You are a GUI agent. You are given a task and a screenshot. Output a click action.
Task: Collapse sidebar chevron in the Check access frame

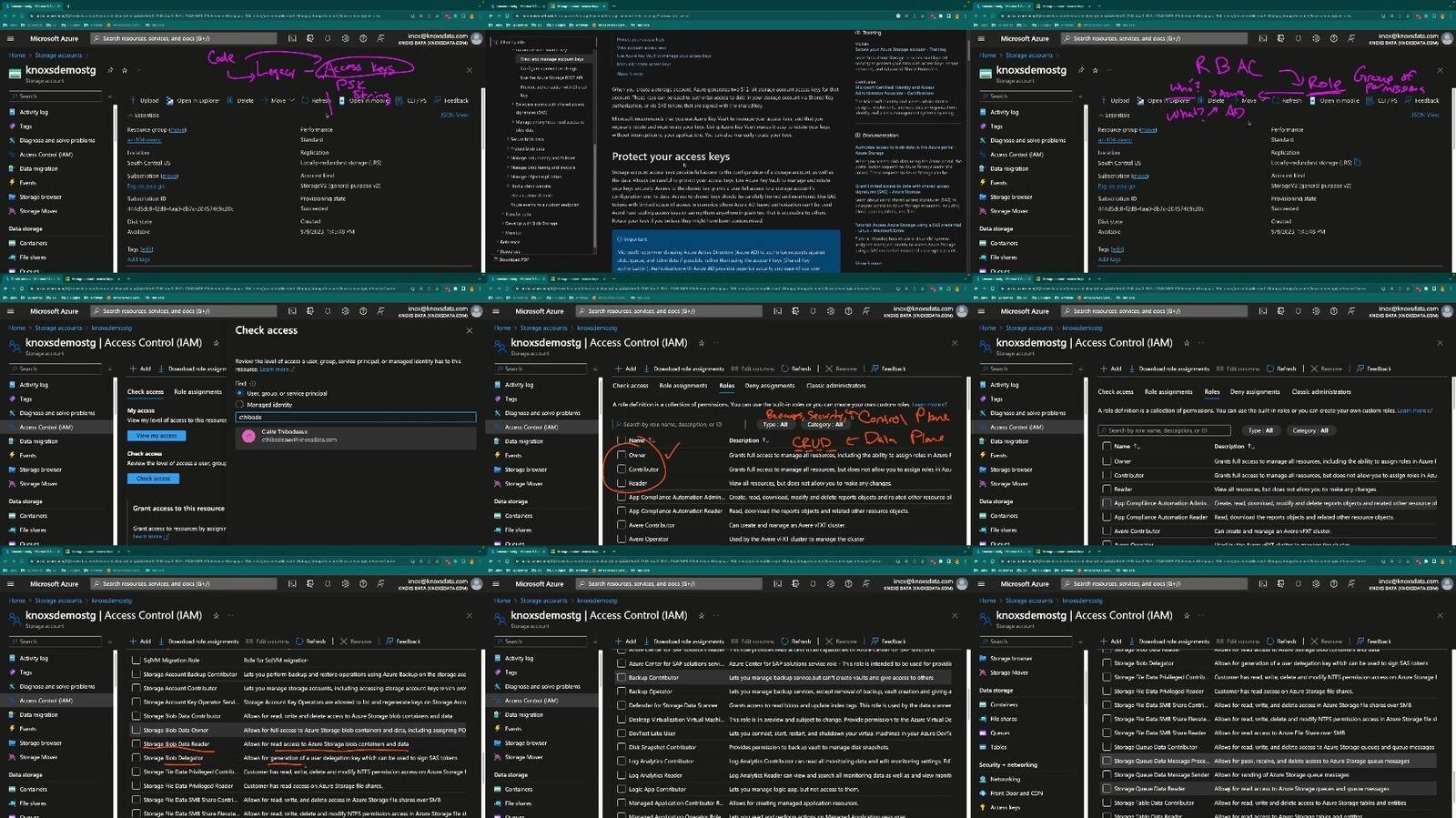tap(111, 369)
